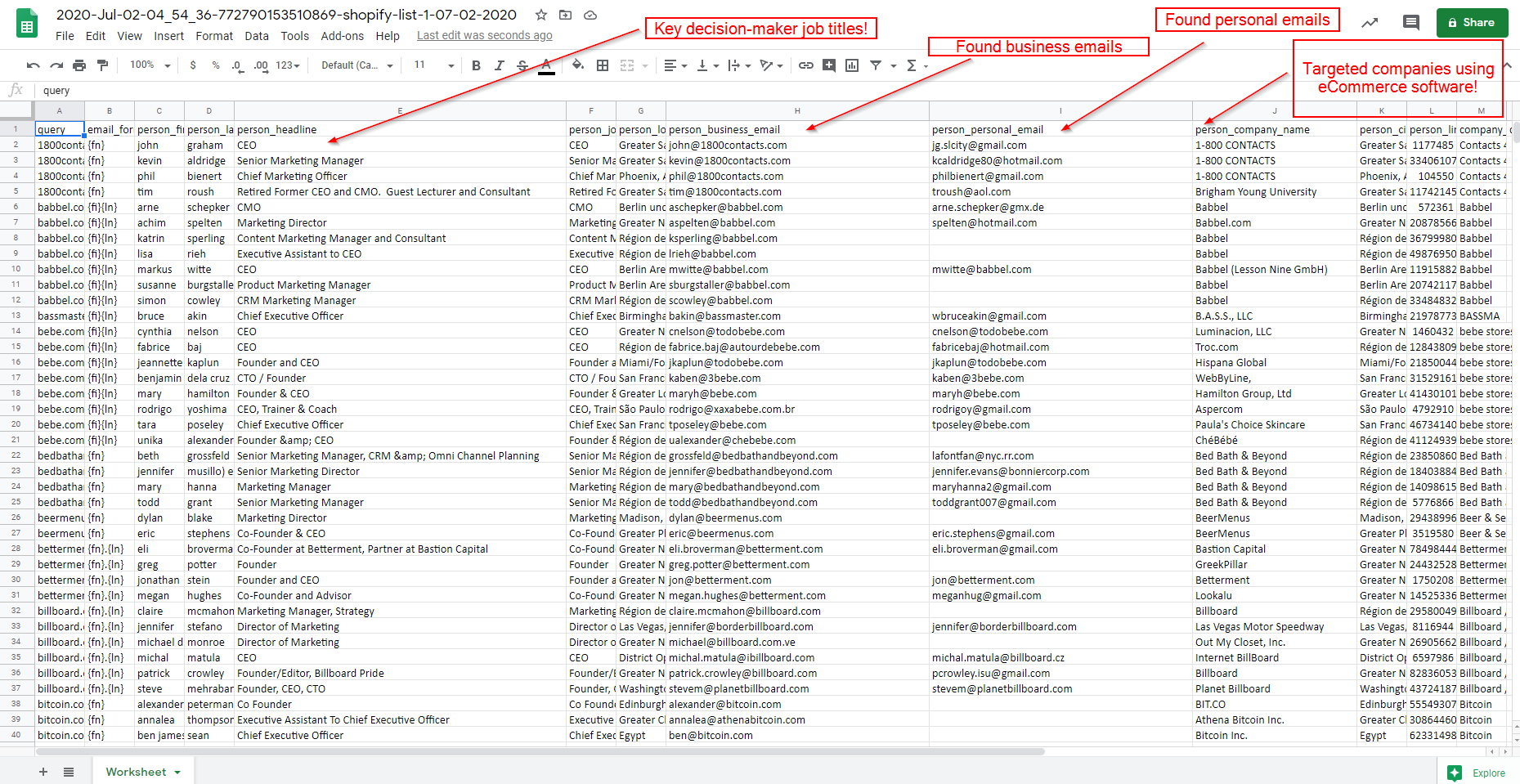Screen dimensions: 1520x784
Task: Print the spreadsheet
Action: (x=79, y=65)
